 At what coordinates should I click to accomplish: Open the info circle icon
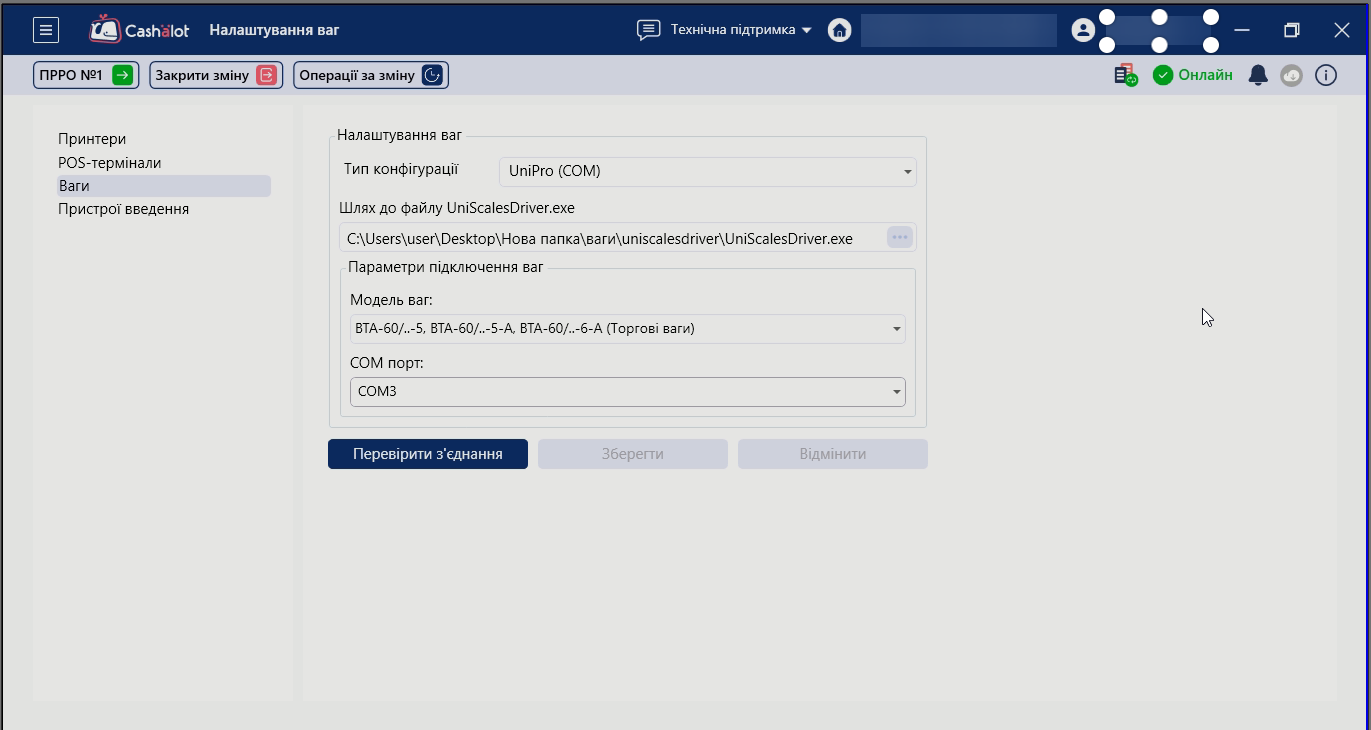click(1326, 75)
